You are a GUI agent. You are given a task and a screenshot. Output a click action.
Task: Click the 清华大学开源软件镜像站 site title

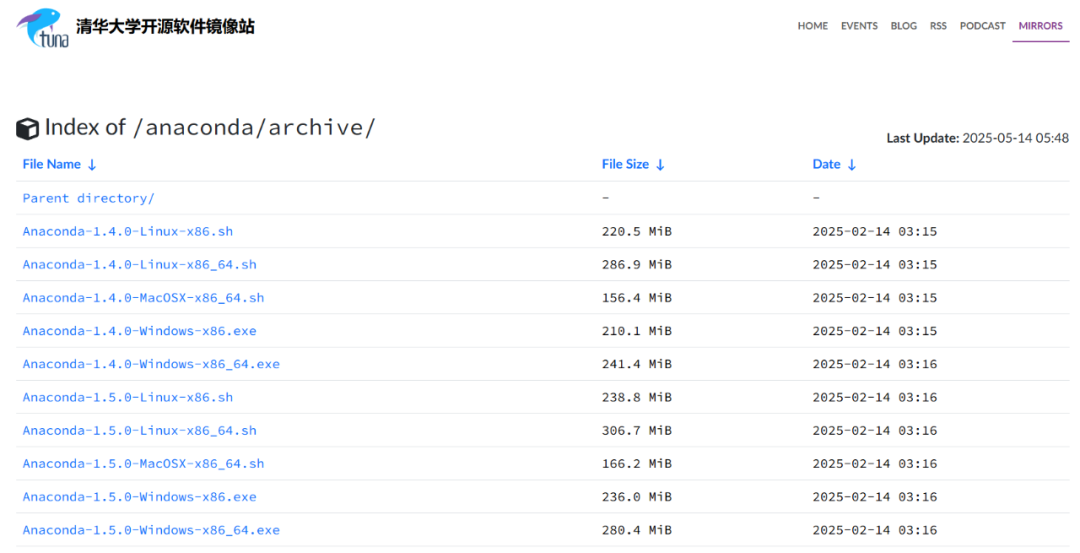click(x=165, y=26)
